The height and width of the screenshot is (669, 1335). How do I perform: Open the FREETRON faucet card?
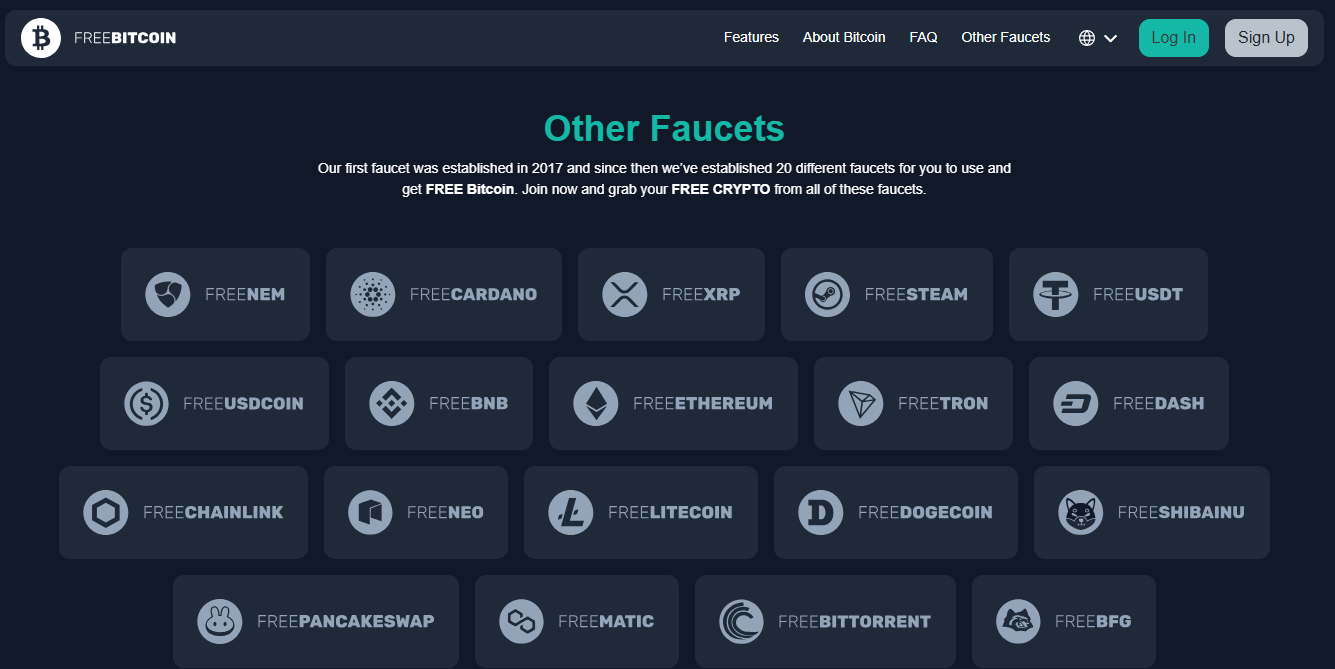click(913, 404)
